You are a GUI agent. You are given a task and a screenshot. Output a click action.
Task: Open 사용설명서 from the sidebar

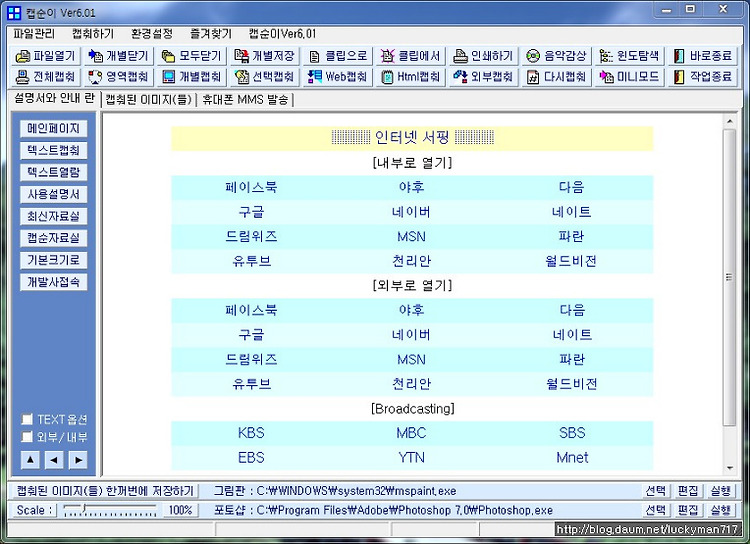pos(54,194)
